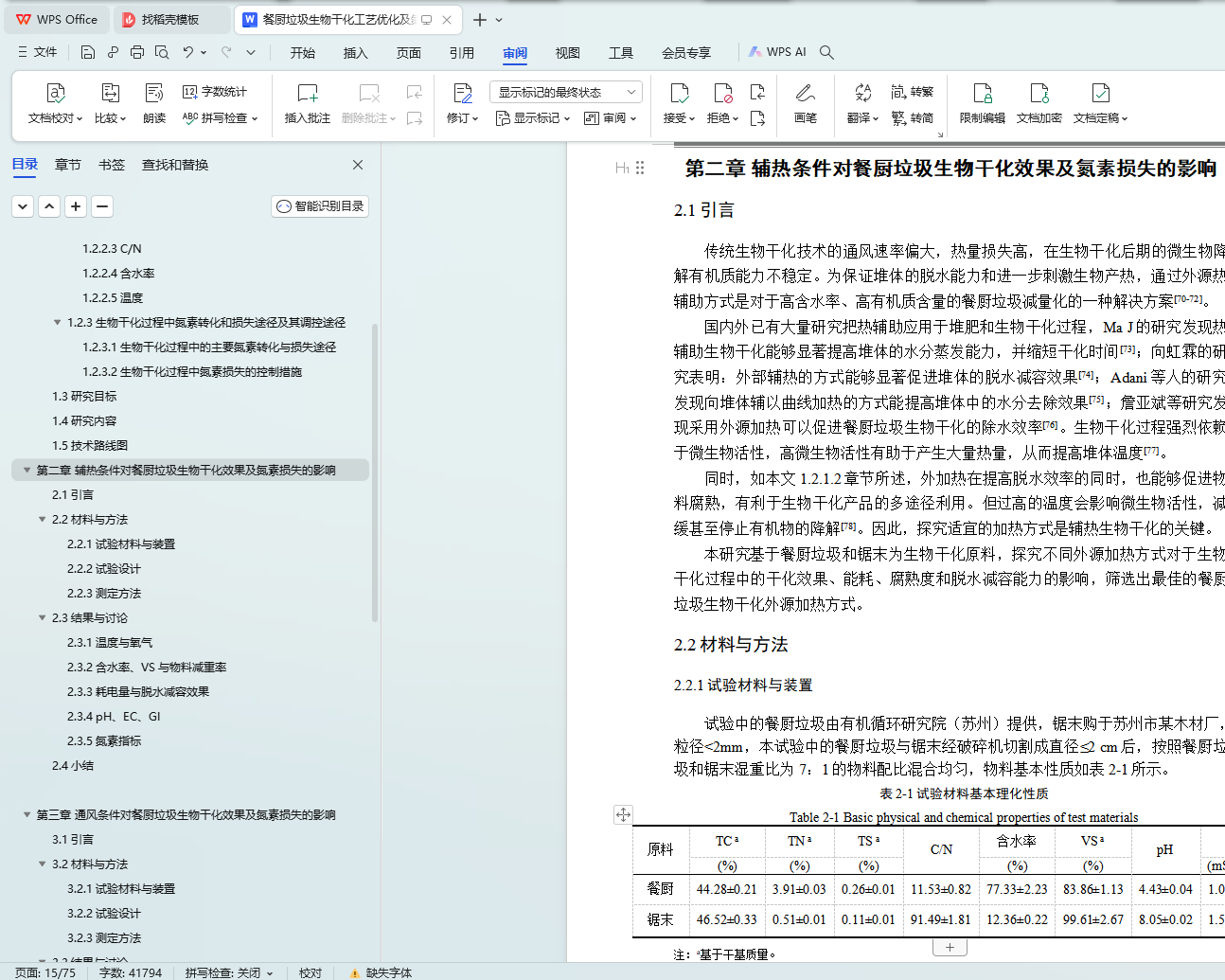Open the 页面 ribbon tab
Screen dimensions: 1225x980
click(x=409, y=53)
